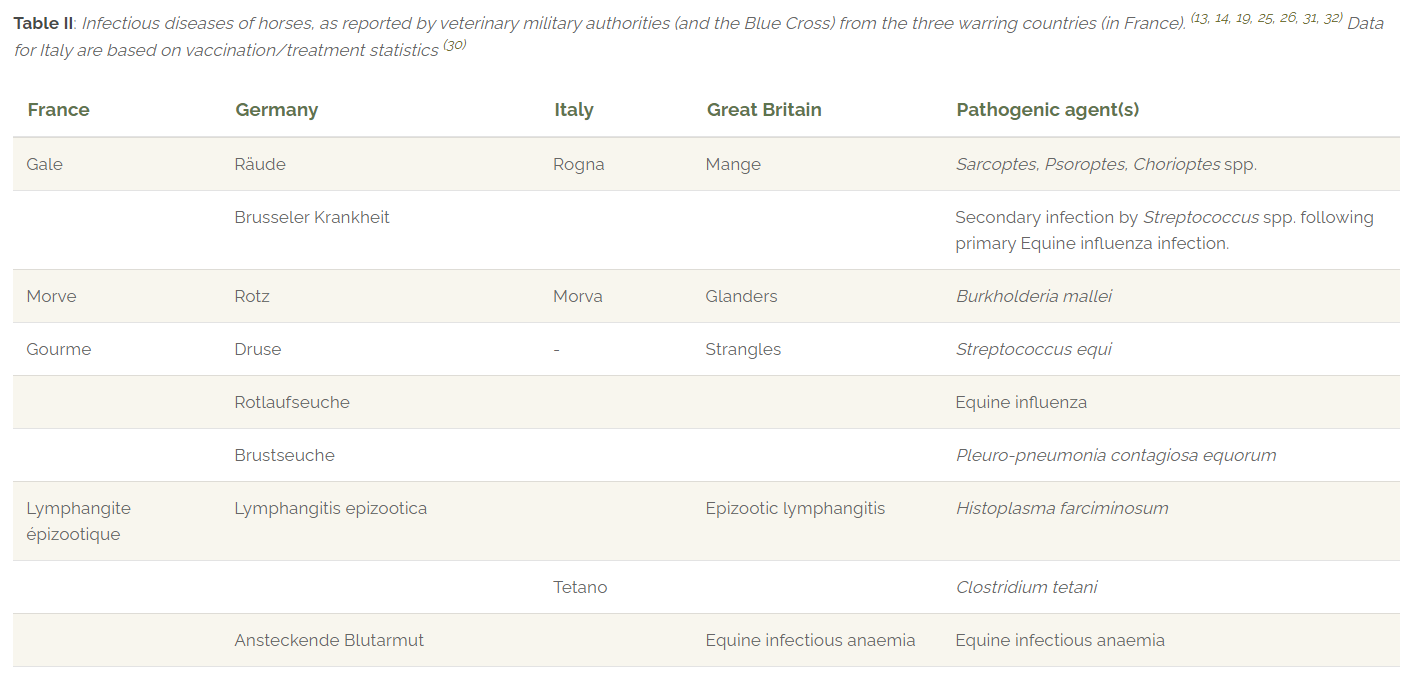Select the Tetano cell in Italy column
This screenshot has width=1415, height=682.
580,587
